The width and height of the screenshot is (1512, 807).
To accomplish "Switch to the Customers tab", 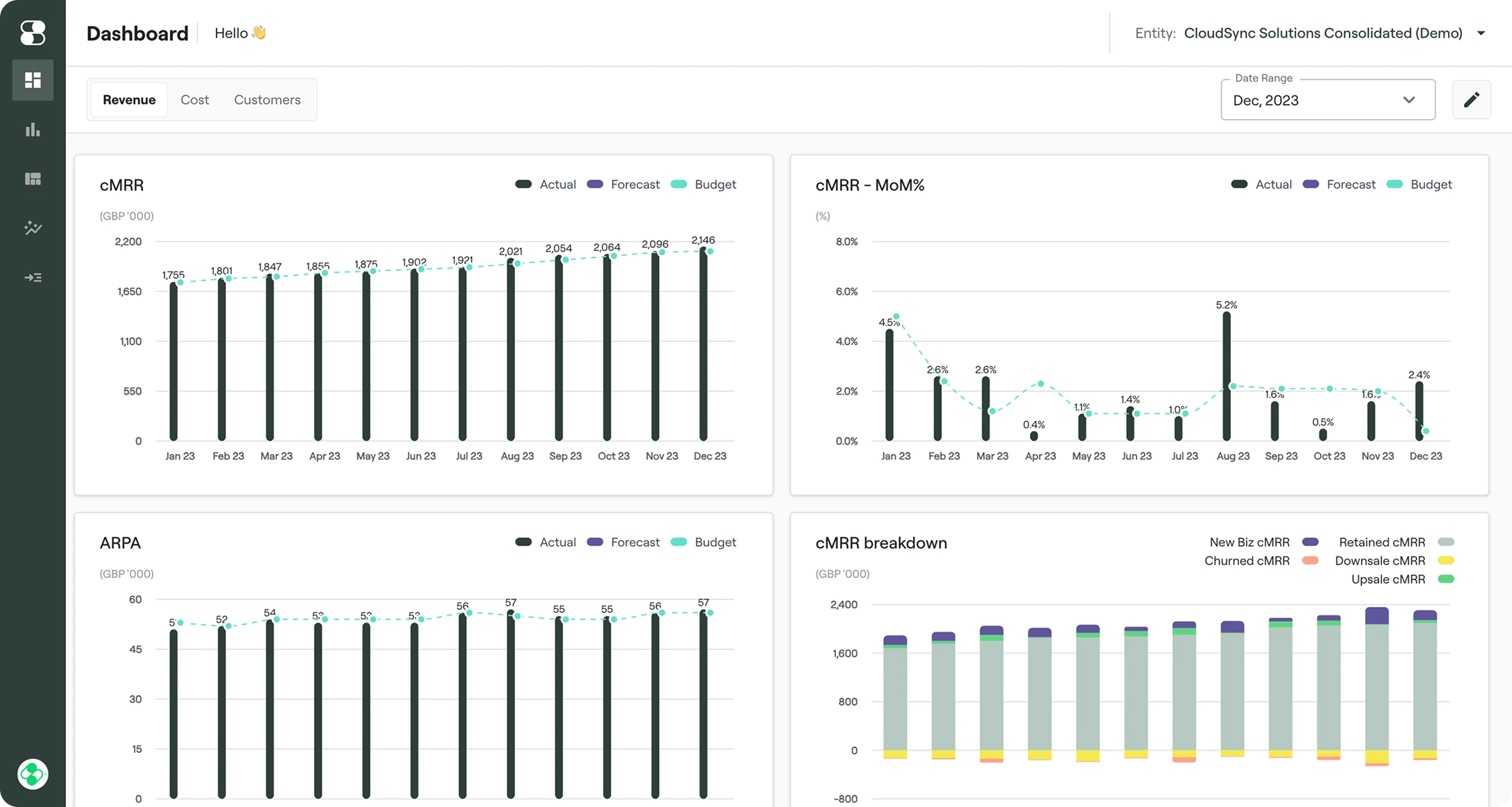I will coord(267,100).
